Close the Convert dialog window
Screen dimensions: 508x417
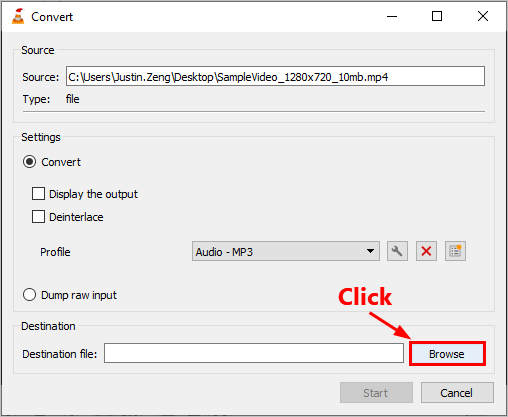(483, 16)
